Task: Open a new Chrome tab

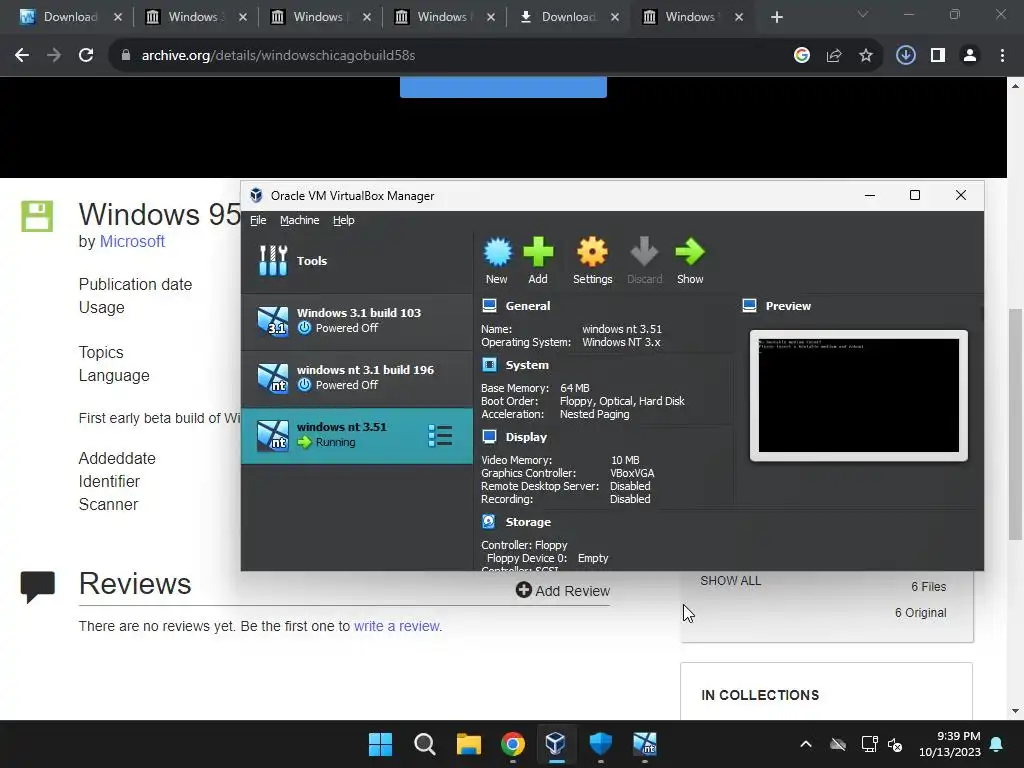Action: click(776, 17)
